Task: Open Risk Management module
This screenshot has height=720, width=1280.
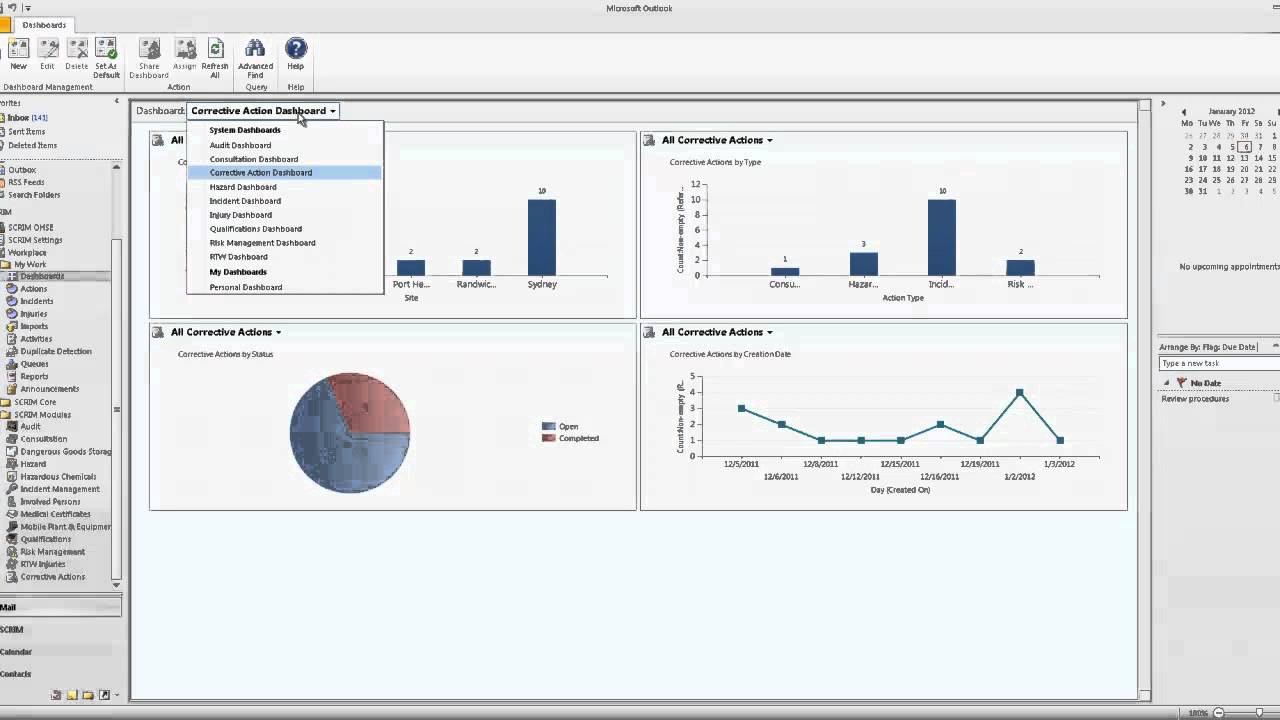Action: pos(52,552)
